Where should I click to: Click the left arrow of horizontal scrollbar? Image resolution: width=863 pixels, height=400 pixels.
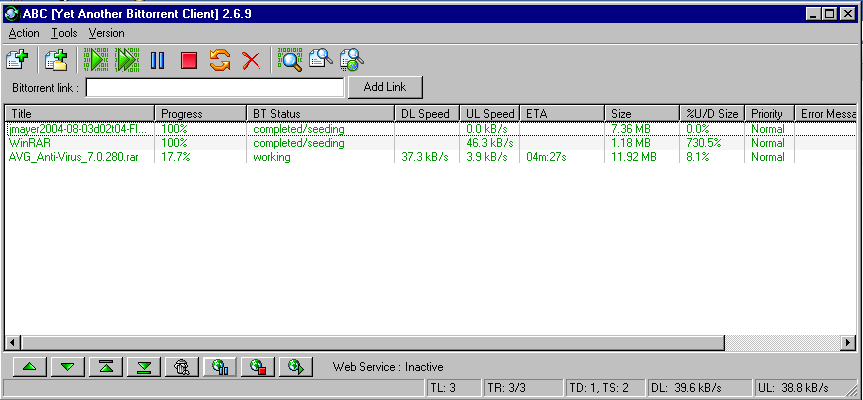[x=12, y=342]
